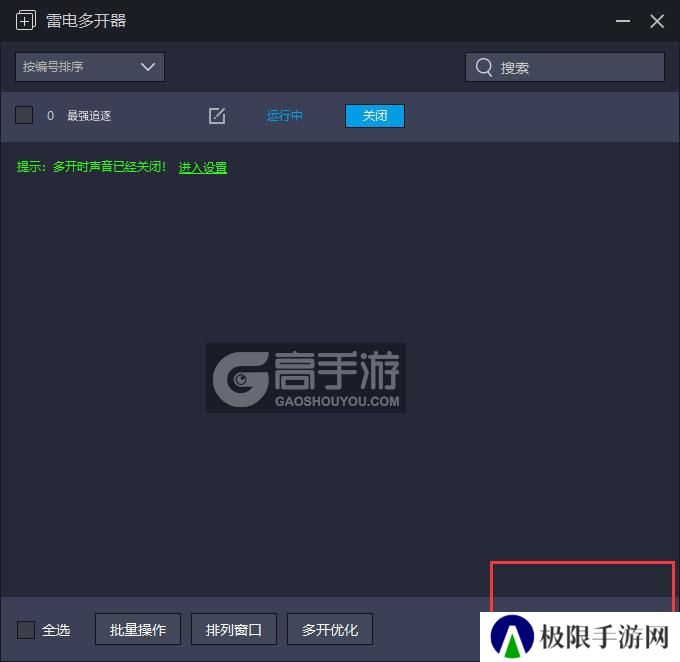Click the edit icon for 最强迫逐
Image resolution: width=680 pixels, height=662 pixels.
pos(217,116)
